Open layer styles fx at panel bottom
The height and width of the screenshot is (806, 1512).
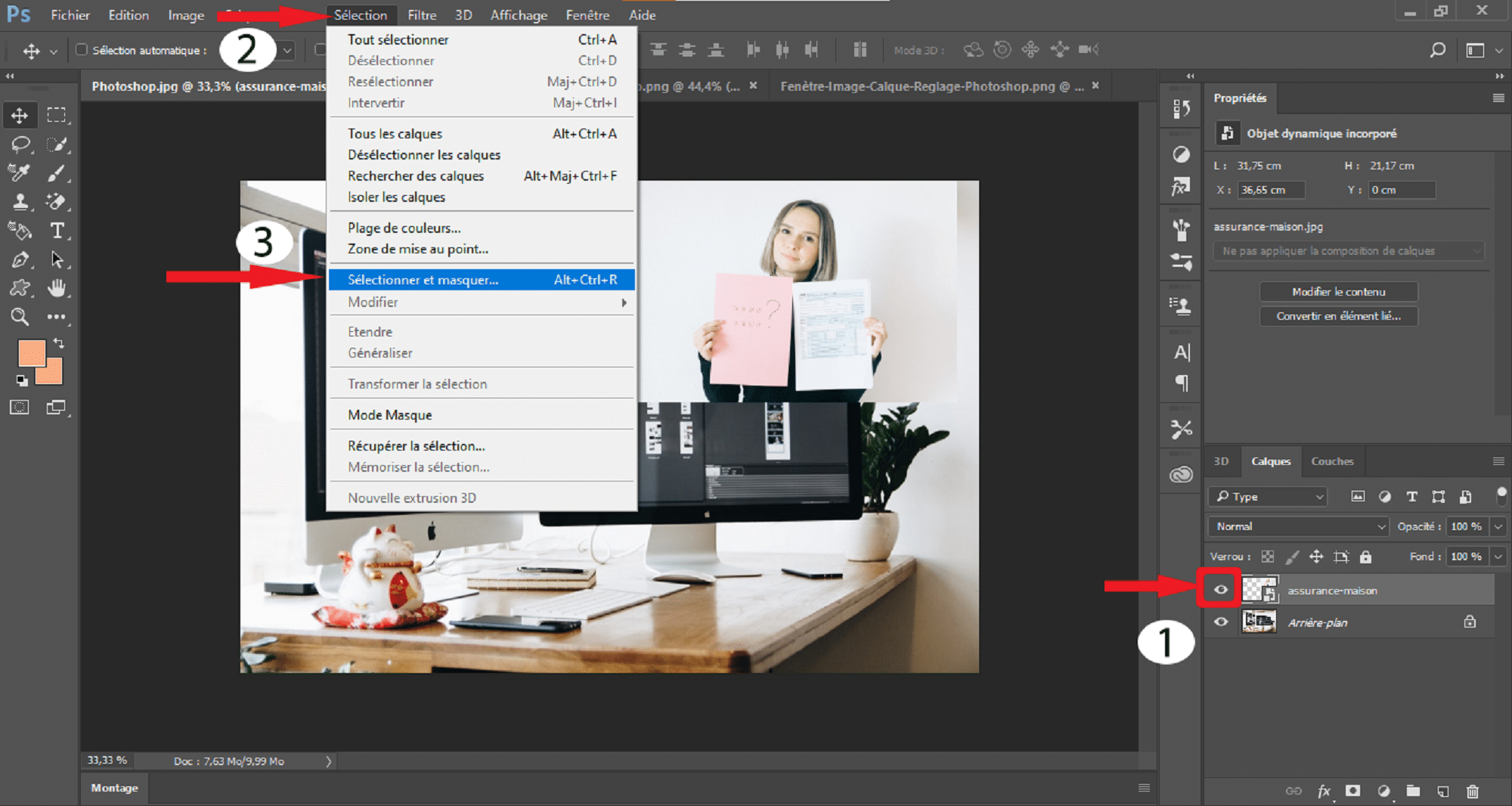click(1325, 791)
